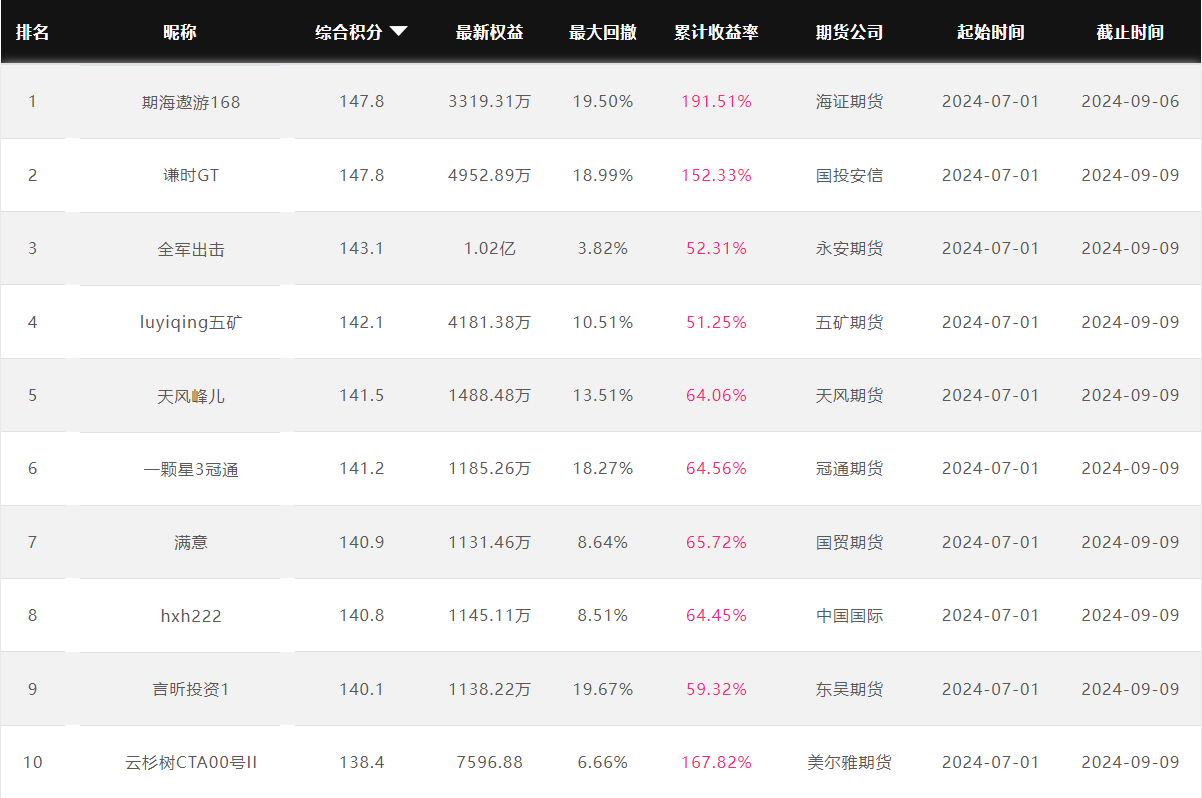Click return rate 64.56%

716,469
